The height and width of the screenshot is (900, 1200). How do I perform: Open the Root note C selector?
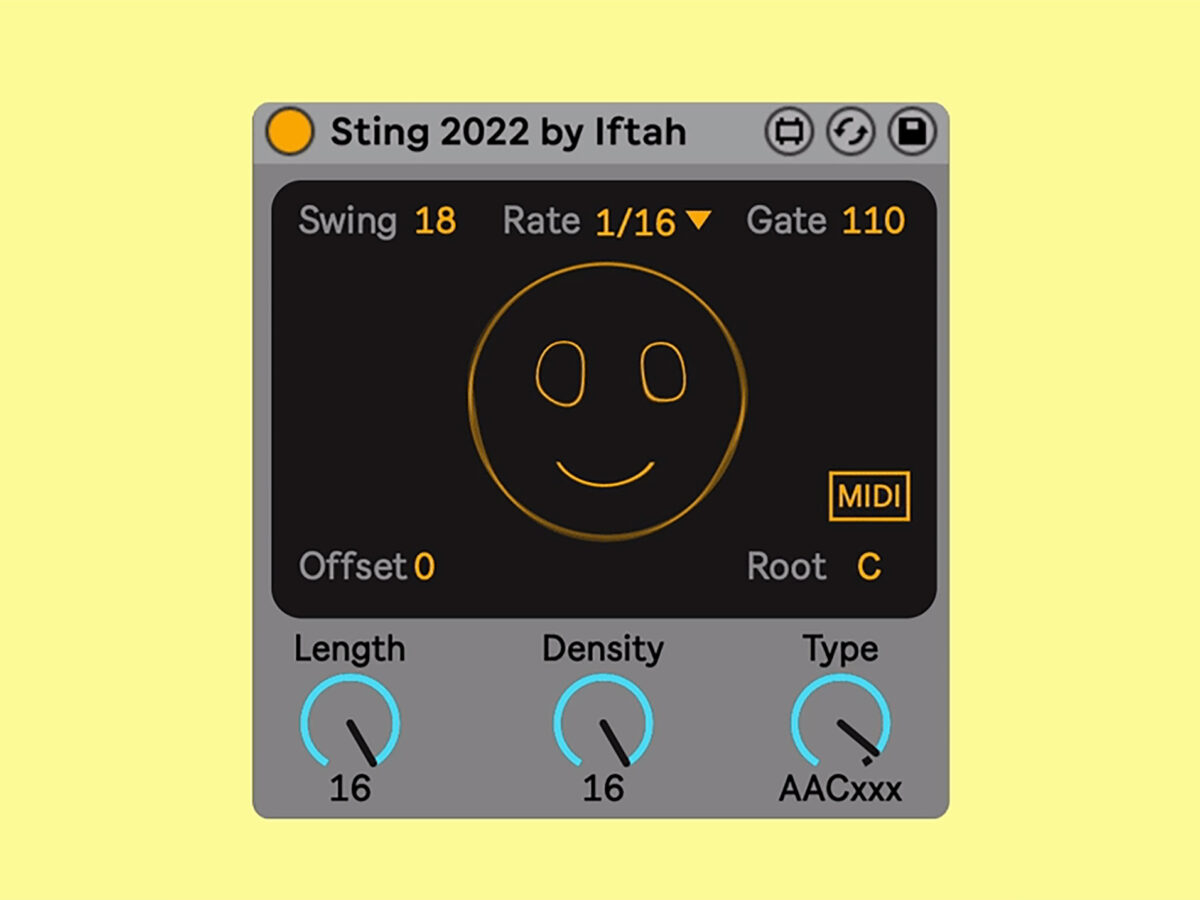[868, 567]
